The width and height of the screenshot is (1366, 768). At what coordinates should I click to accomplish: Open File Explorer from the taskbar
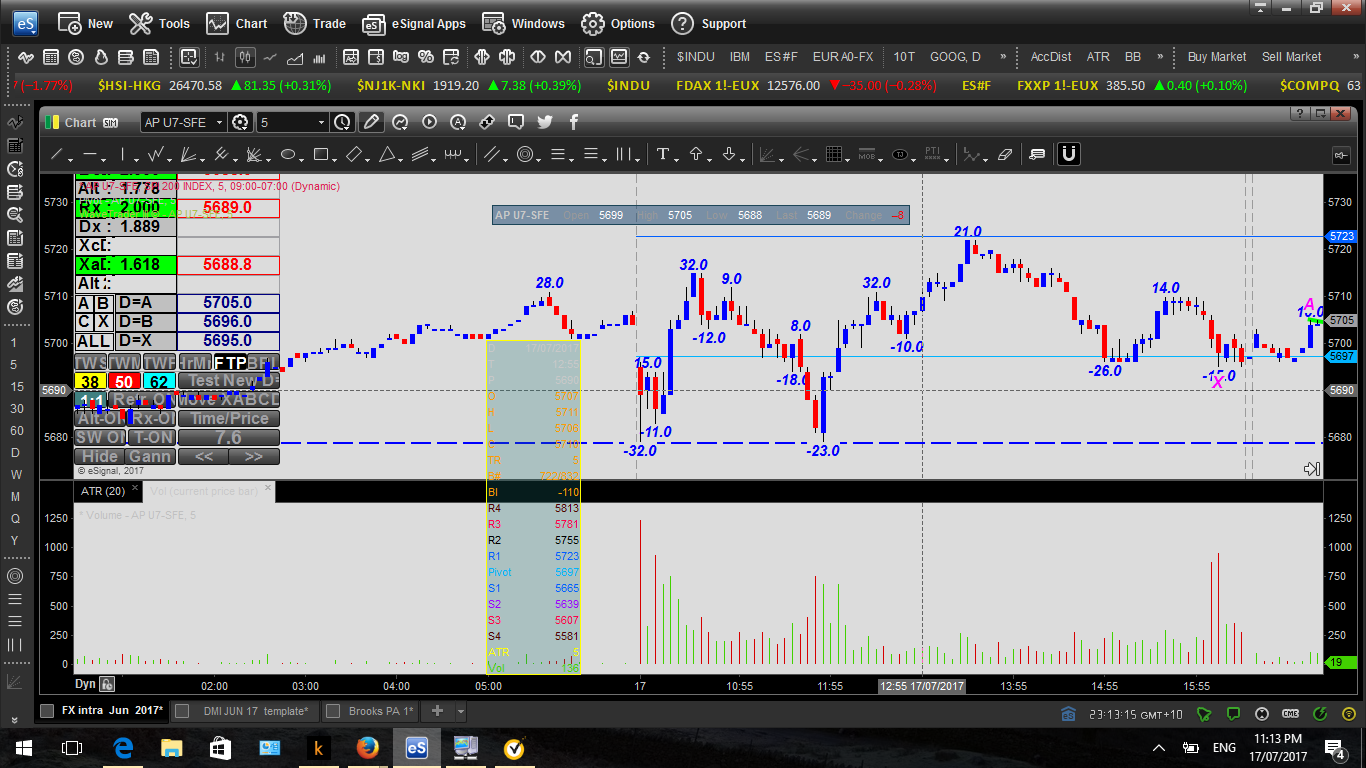point(172,747)
